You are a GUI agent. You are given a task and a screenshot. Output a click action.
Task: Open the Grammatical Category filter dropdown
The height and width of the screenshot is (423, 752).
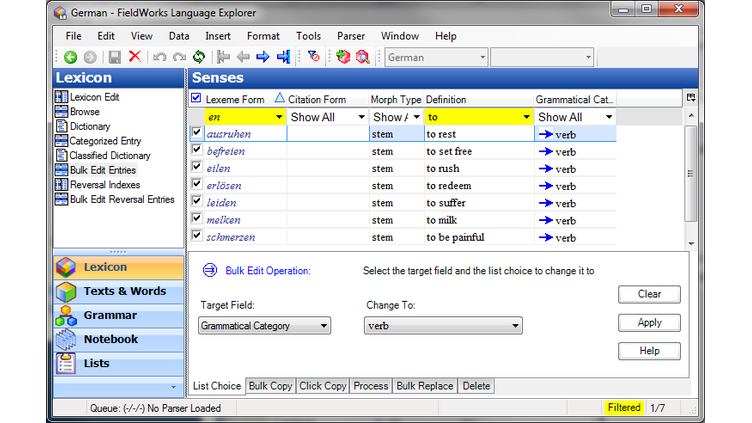pyautogui.click(x=609, y=117)
